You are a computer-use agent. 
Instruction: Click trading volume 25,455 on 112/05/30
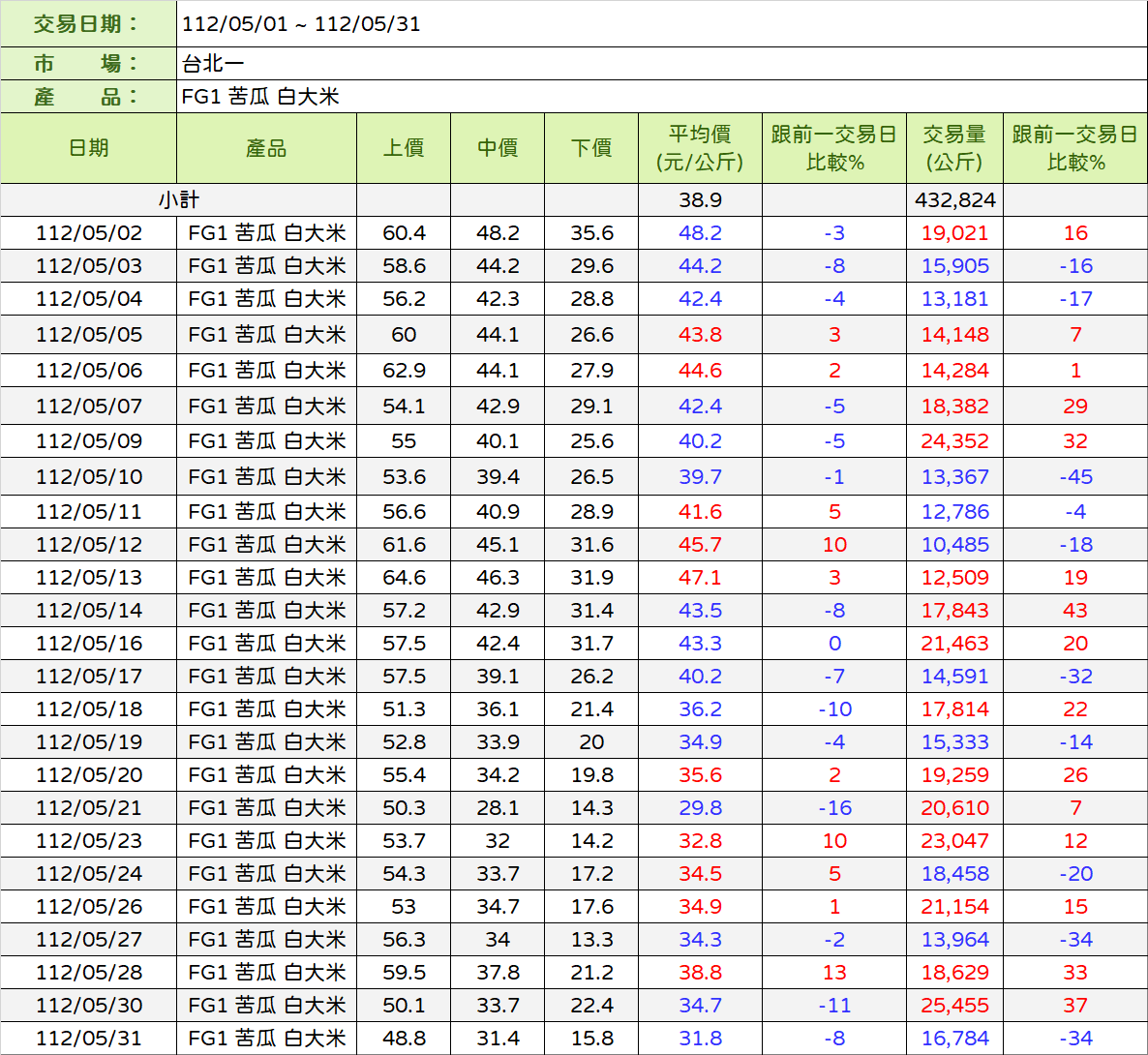pyautogui.click(x=954, y=1006)
